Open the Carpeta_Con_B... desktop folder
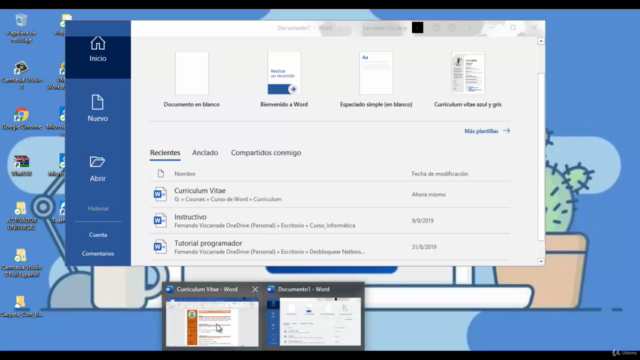The width and height of the screenshot is (640, 360). click(x=21, y=307)
